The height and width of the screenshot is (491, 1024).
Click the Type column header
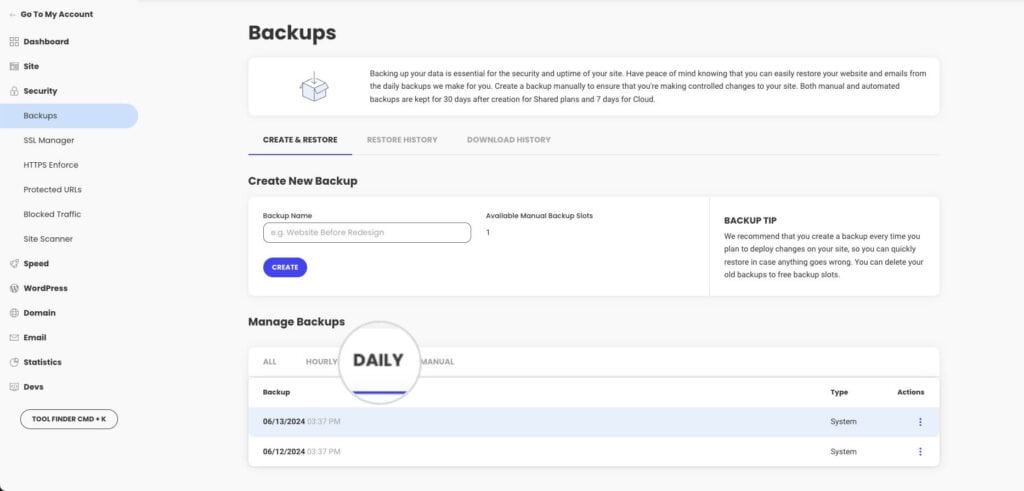pos(839,392)
